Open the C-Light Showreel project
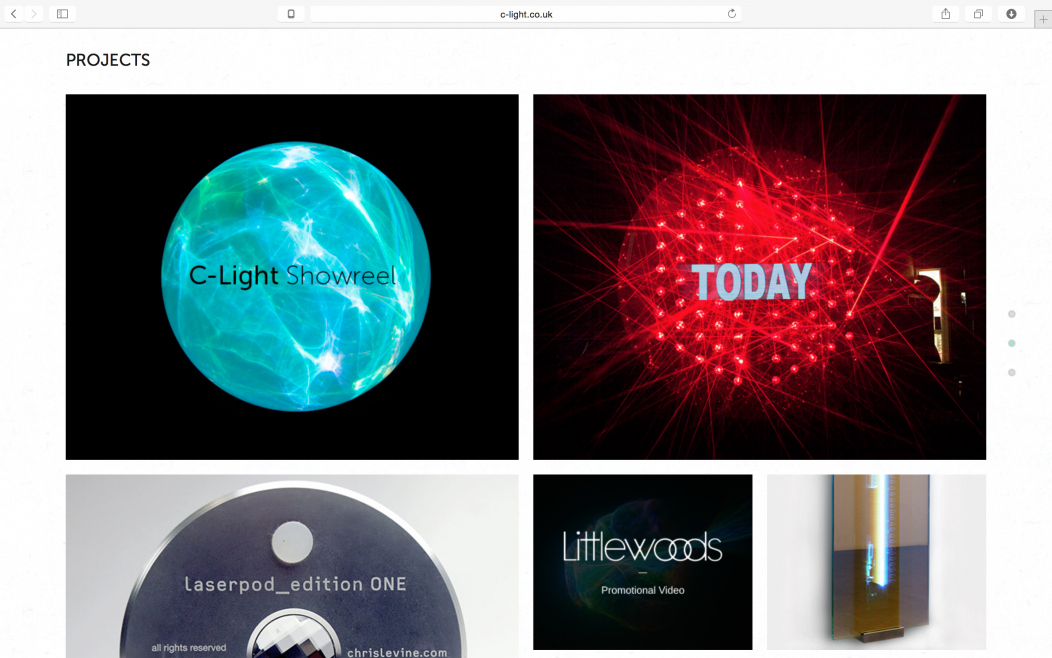Viewport: 1052px width, 658px height. (292, 276)
